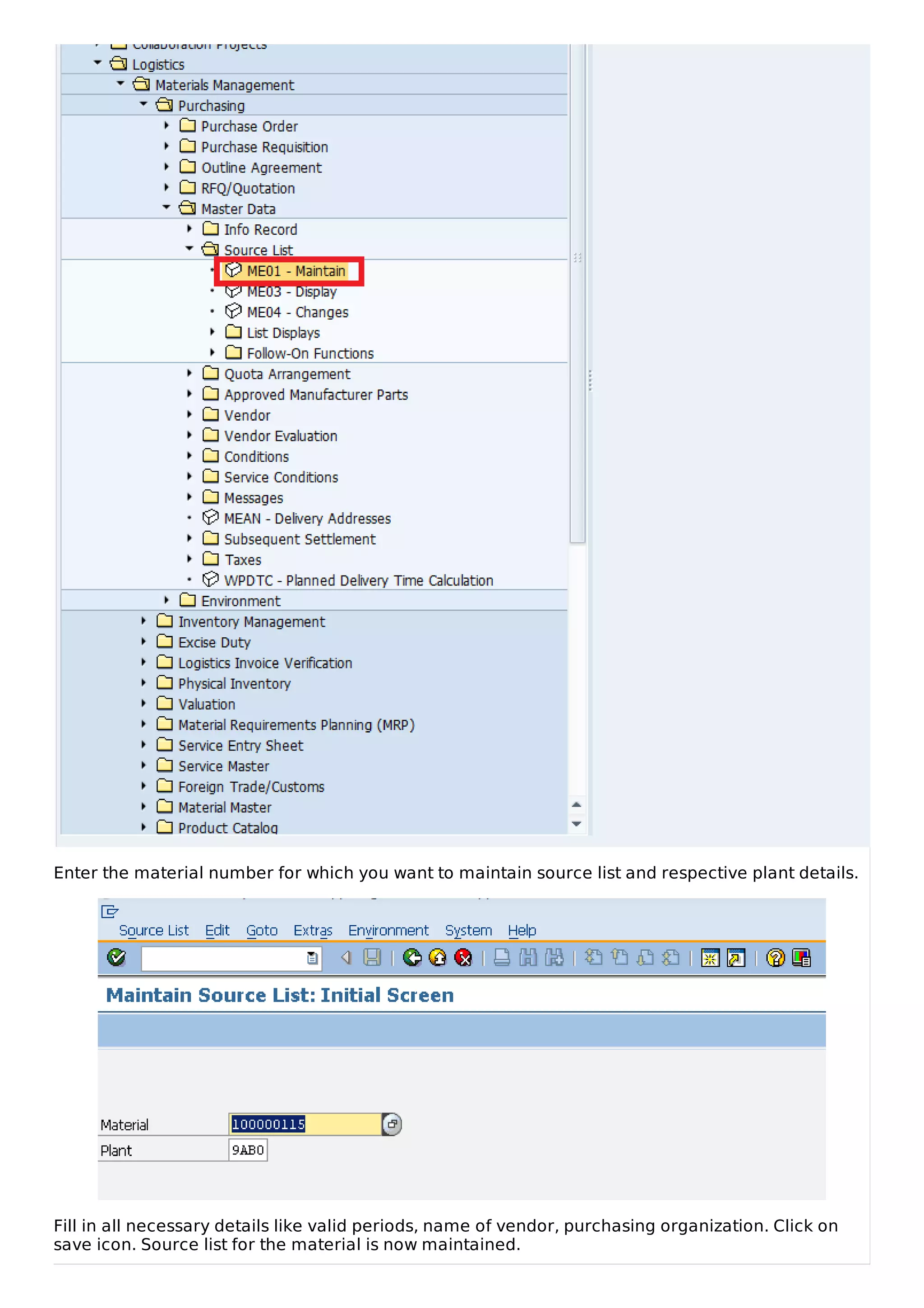
Task: Open the Help menu
Action: click(522, 930)
